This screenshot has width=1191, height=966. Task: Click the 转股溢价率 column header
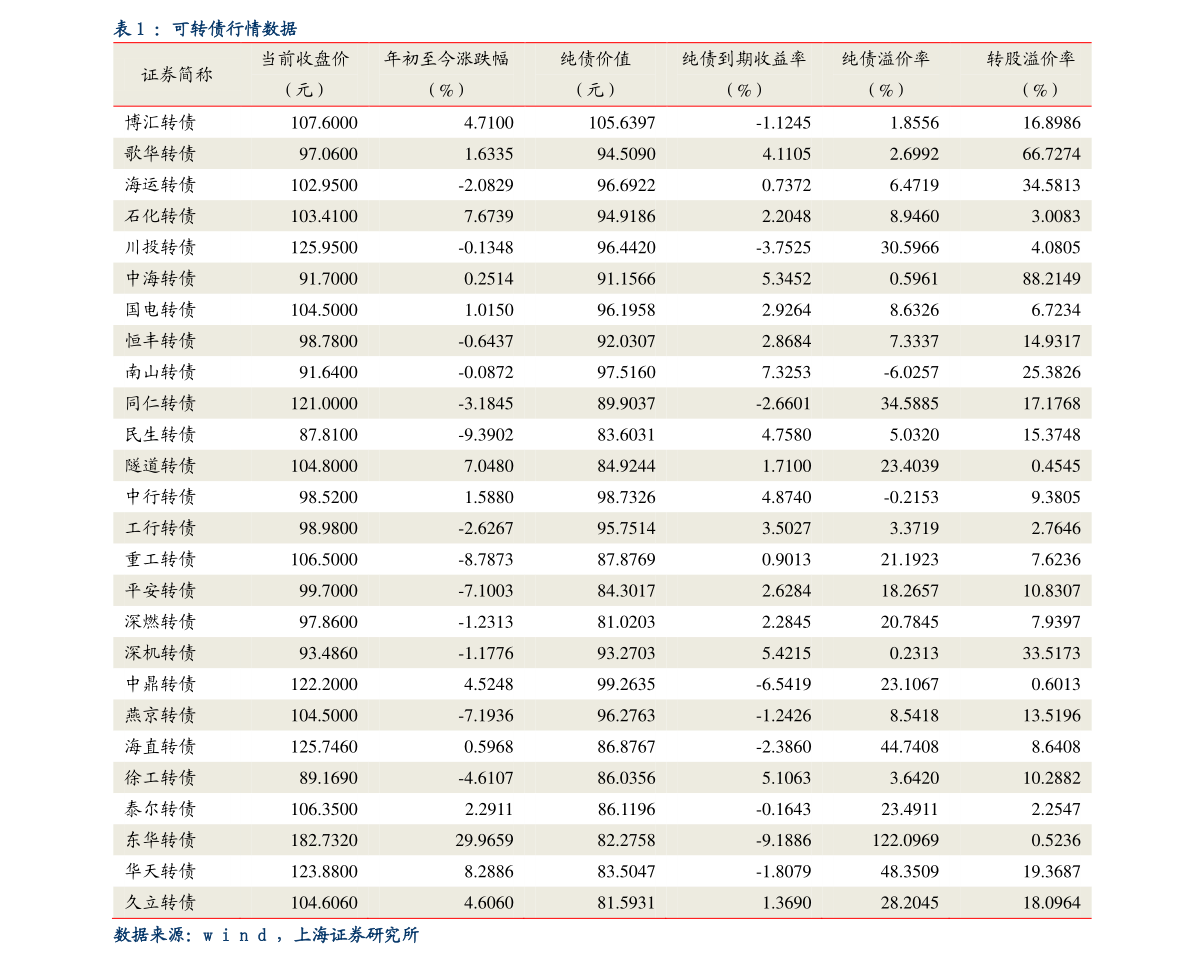(1031, 59)
